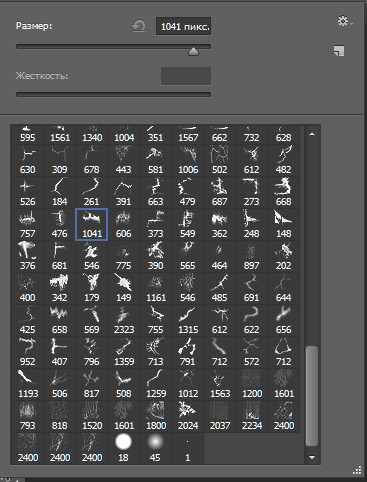Select brush preset 248
367x482 pixels.
[252, 225]
